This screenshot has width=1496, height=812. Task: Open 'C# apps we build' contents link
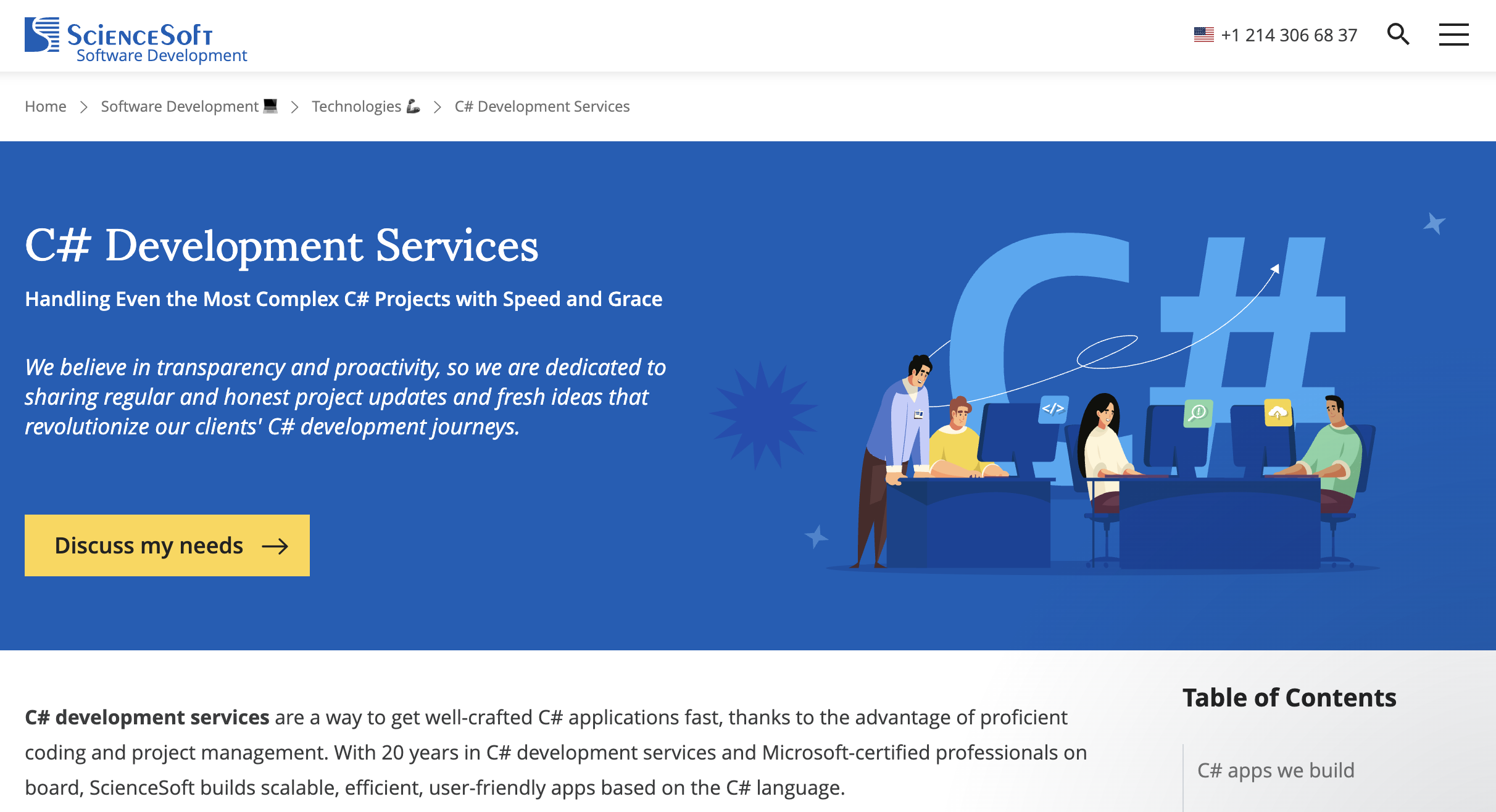click(x=1276, y=770)
